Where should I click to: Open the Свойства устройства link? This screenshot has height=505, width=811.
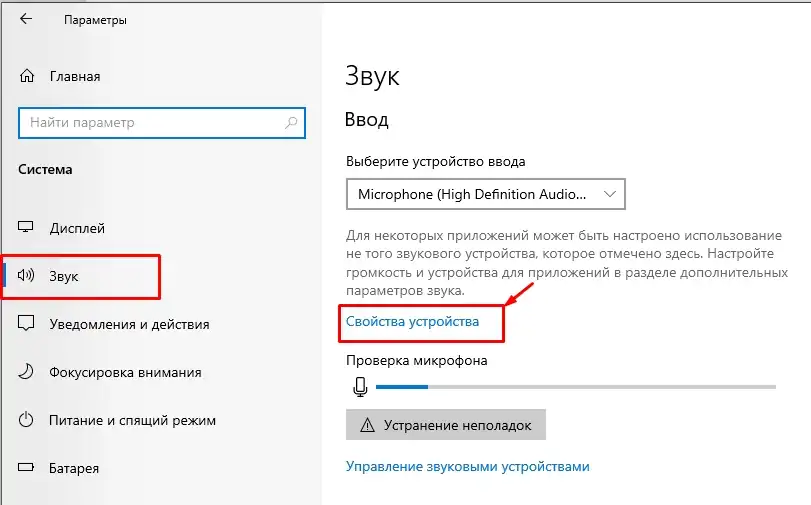[412, 321]
